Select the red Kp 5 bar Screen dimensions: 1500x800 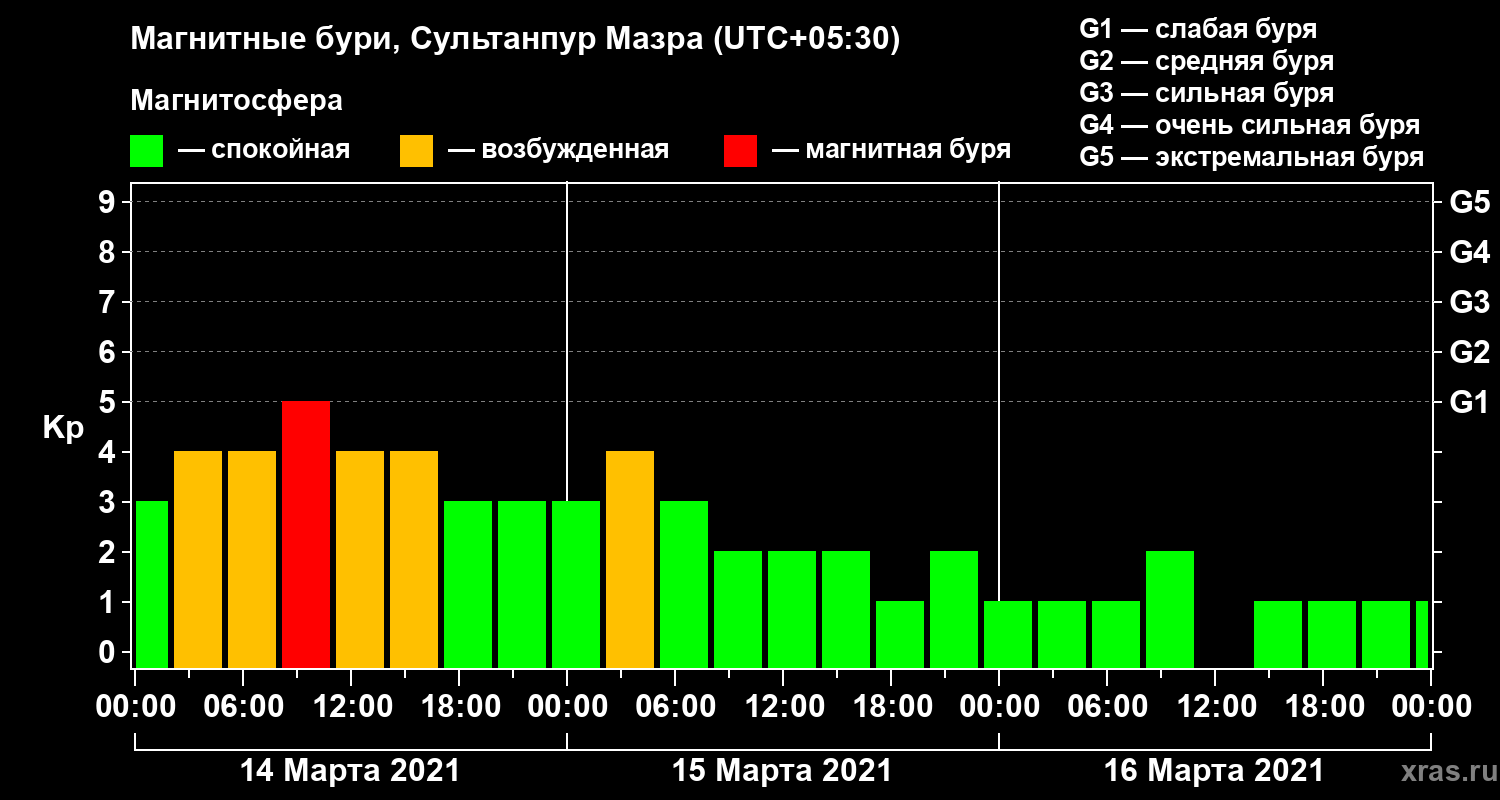306,534
